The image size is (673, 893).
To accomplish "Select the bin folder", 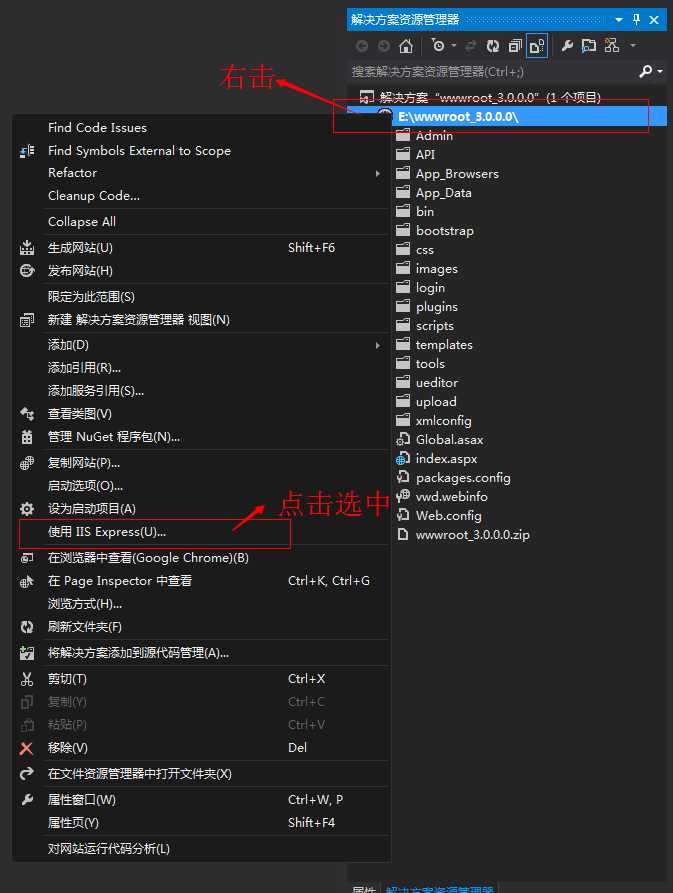I will coord(425,211).
